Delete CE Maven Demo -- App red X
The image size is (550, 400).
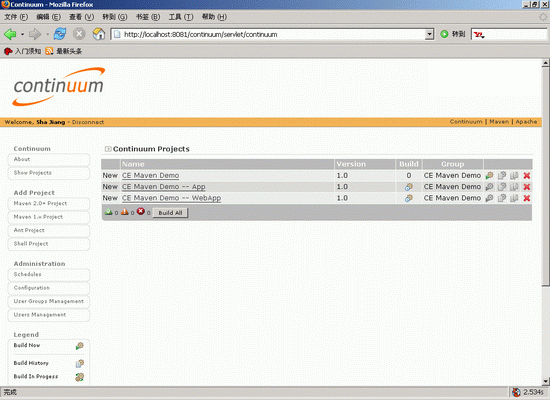coord(526,187)
